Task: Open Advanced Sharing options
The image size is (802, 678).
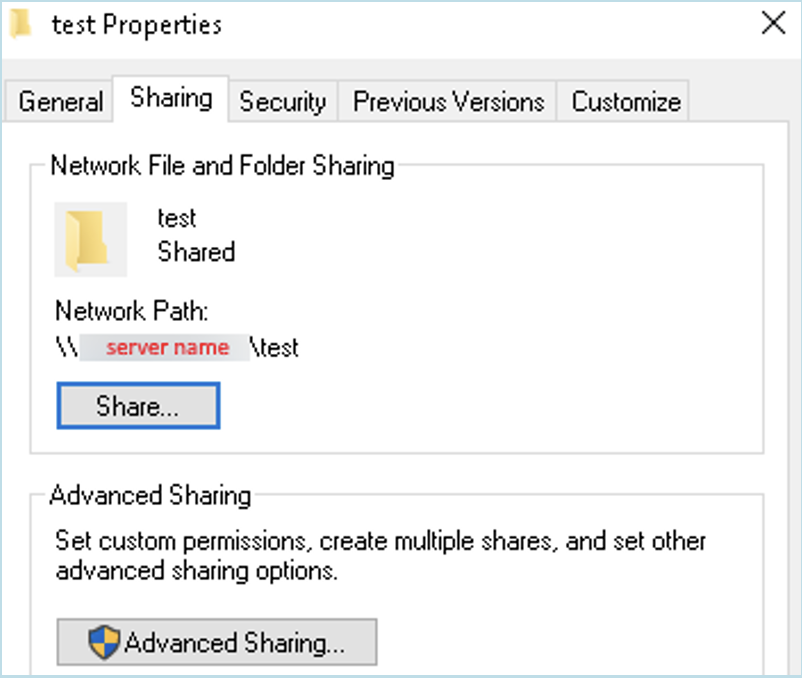Action: [x=217, y=642]
